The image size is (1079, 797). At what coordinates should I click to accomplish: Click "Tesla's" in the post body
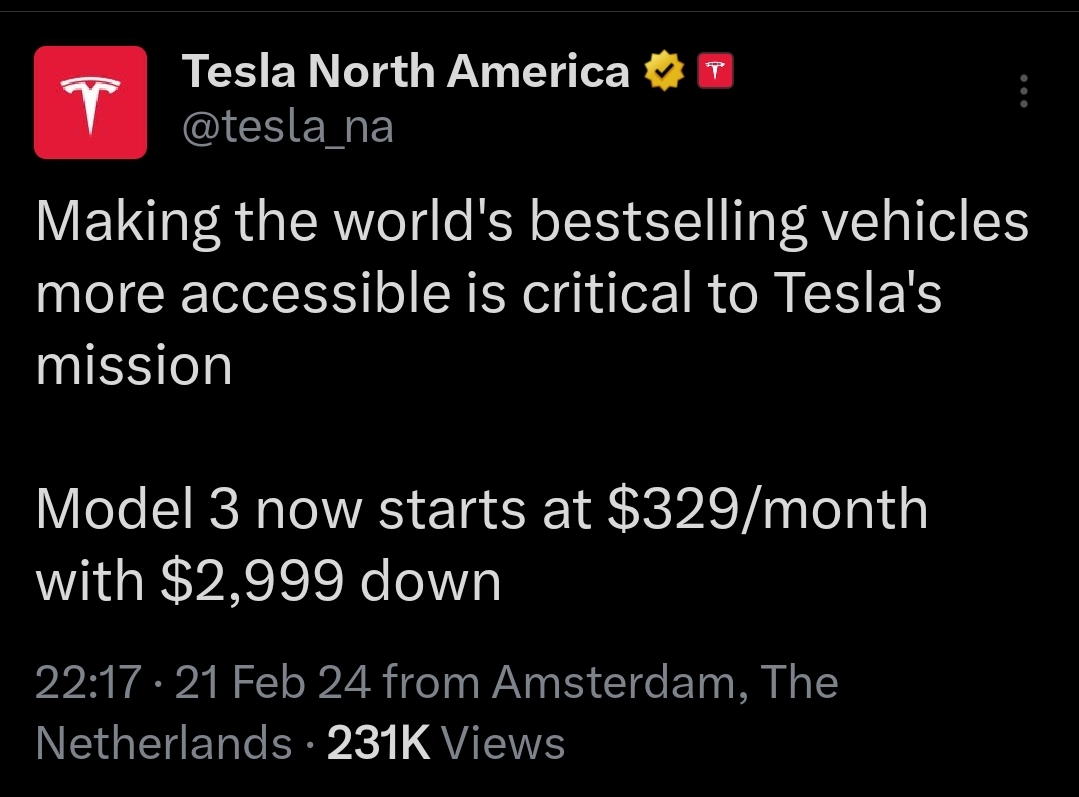point(857,293)
